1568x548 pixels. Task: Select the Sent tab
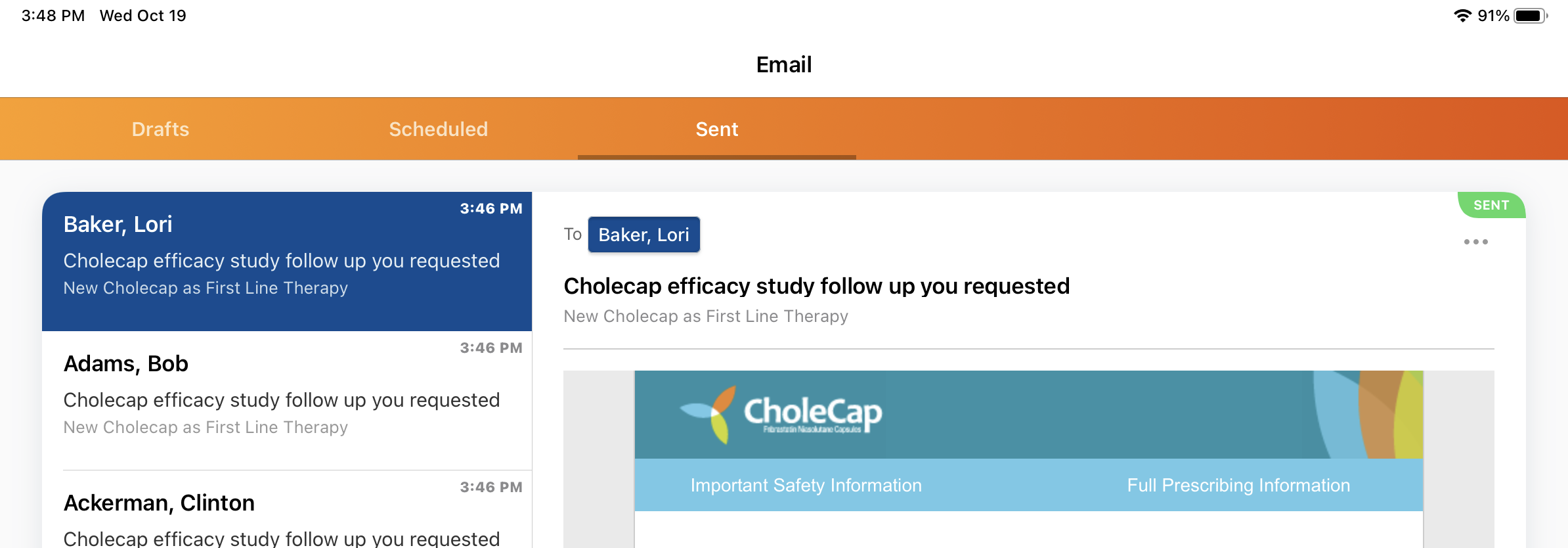pos(716,129)
